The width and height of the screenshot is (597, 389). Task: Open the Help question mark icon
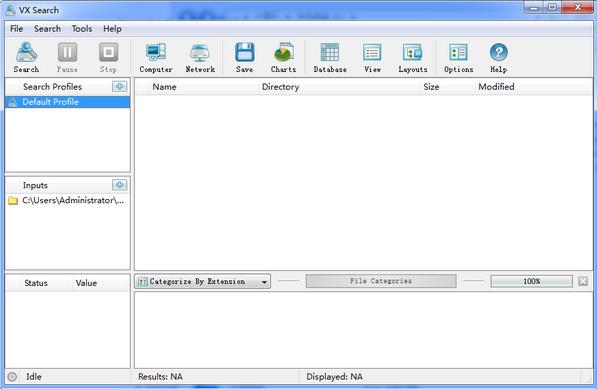pos(498,57)
